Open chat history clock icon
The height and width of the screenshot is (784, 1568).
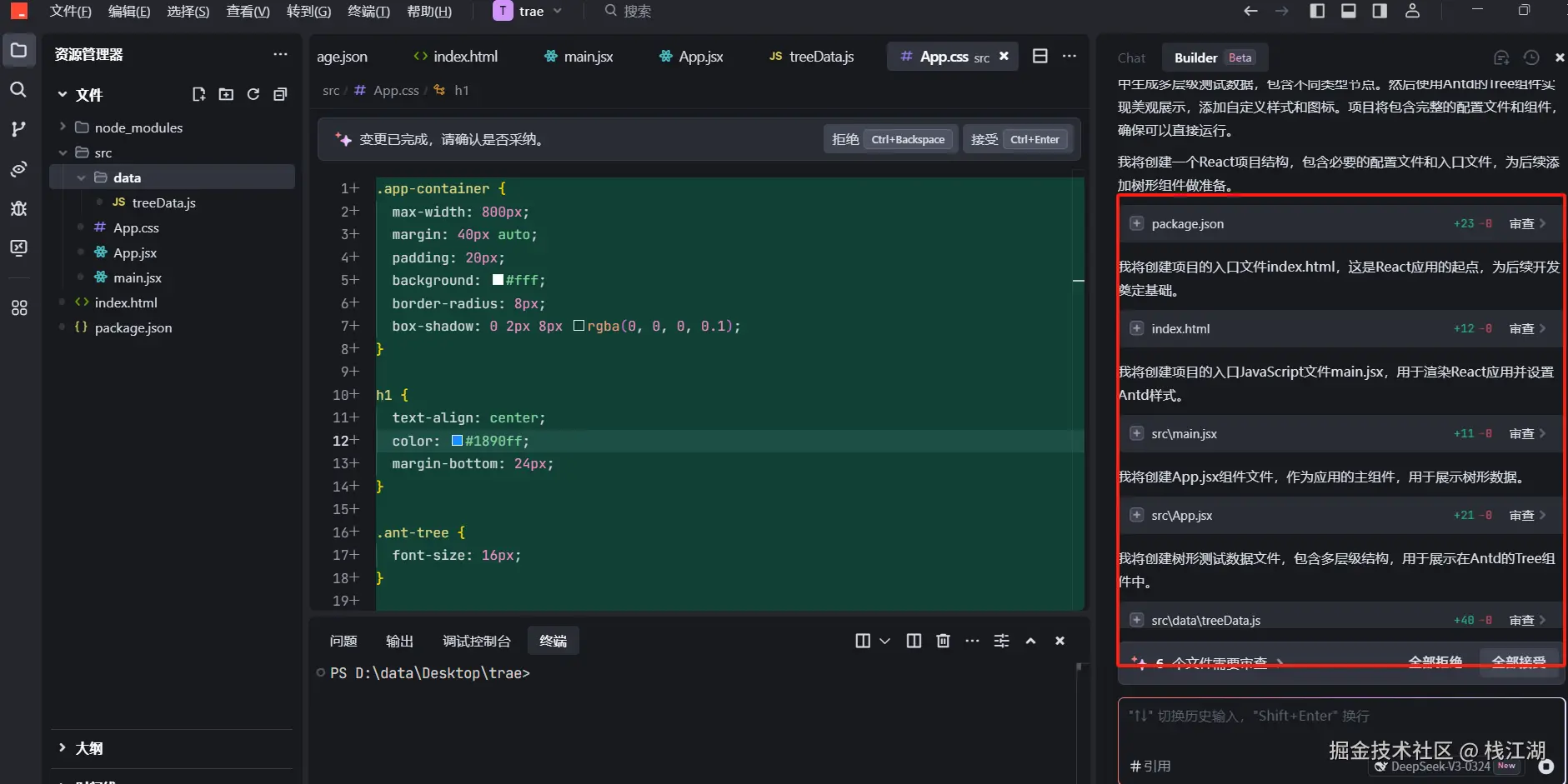1531,57
